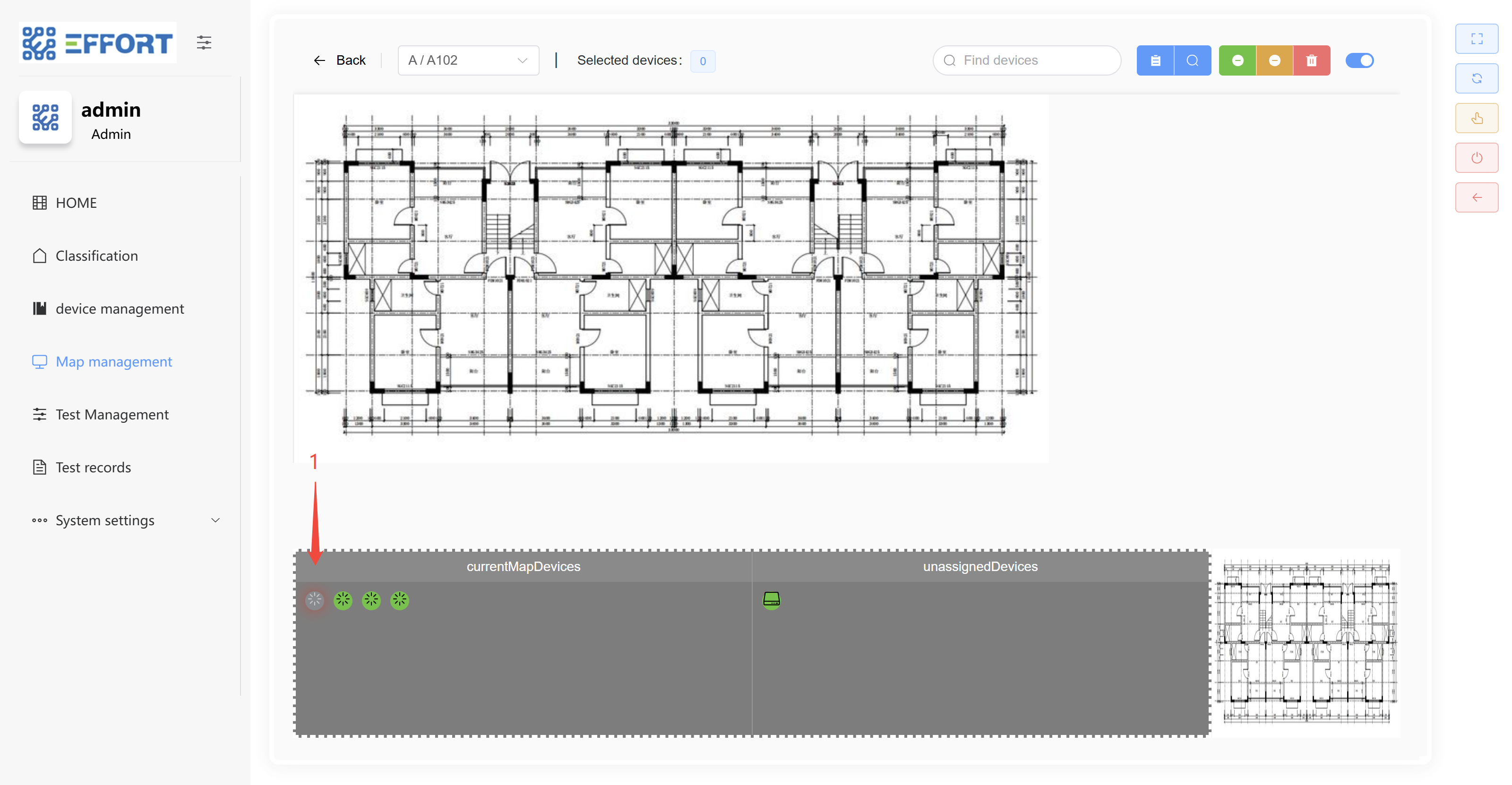Image resolution: width=1512 pixels, height=785 pixels.
Task: Click the orange minus circle button
Action: 1274,60
